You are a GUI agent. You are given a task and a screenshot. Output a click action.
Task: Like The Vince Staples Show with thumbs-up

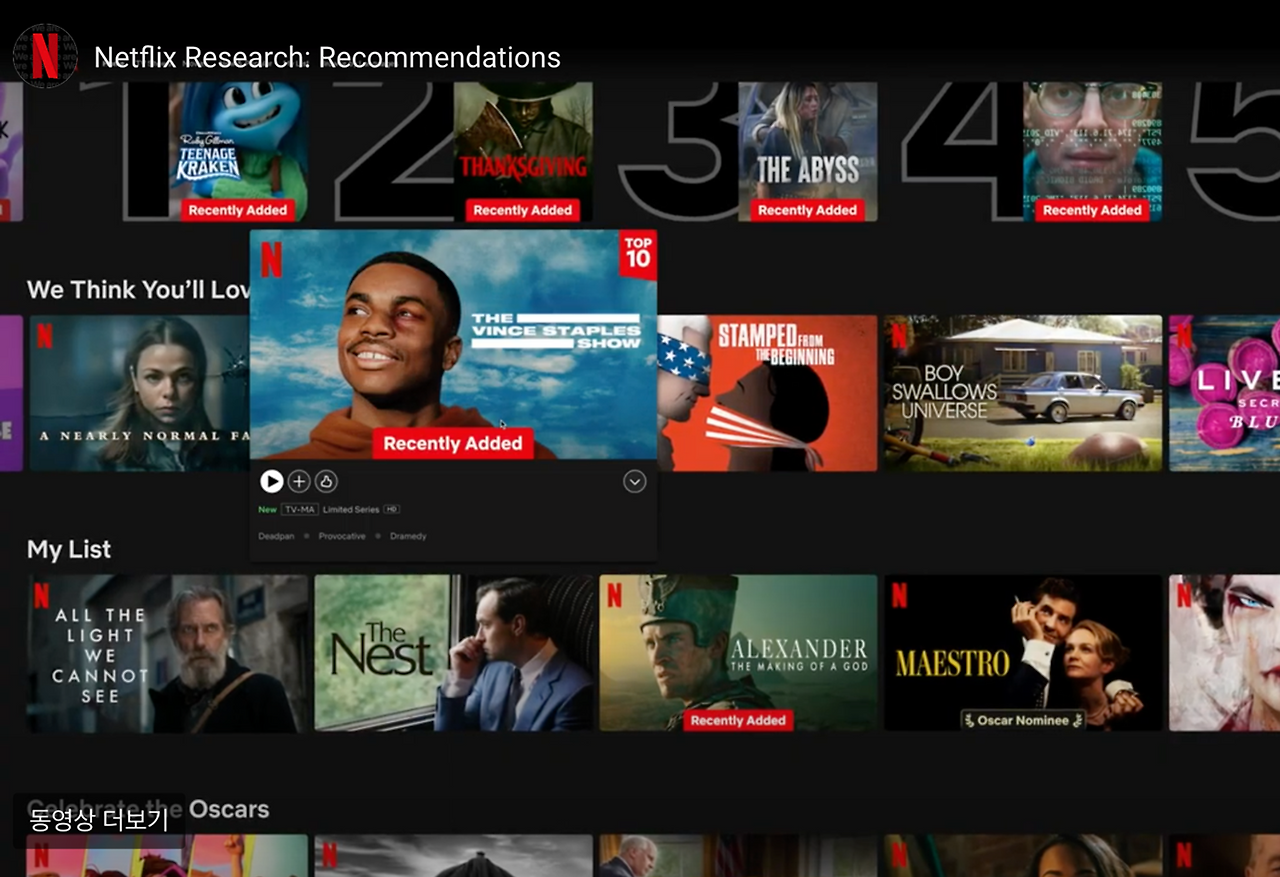(x=326, y=482)
